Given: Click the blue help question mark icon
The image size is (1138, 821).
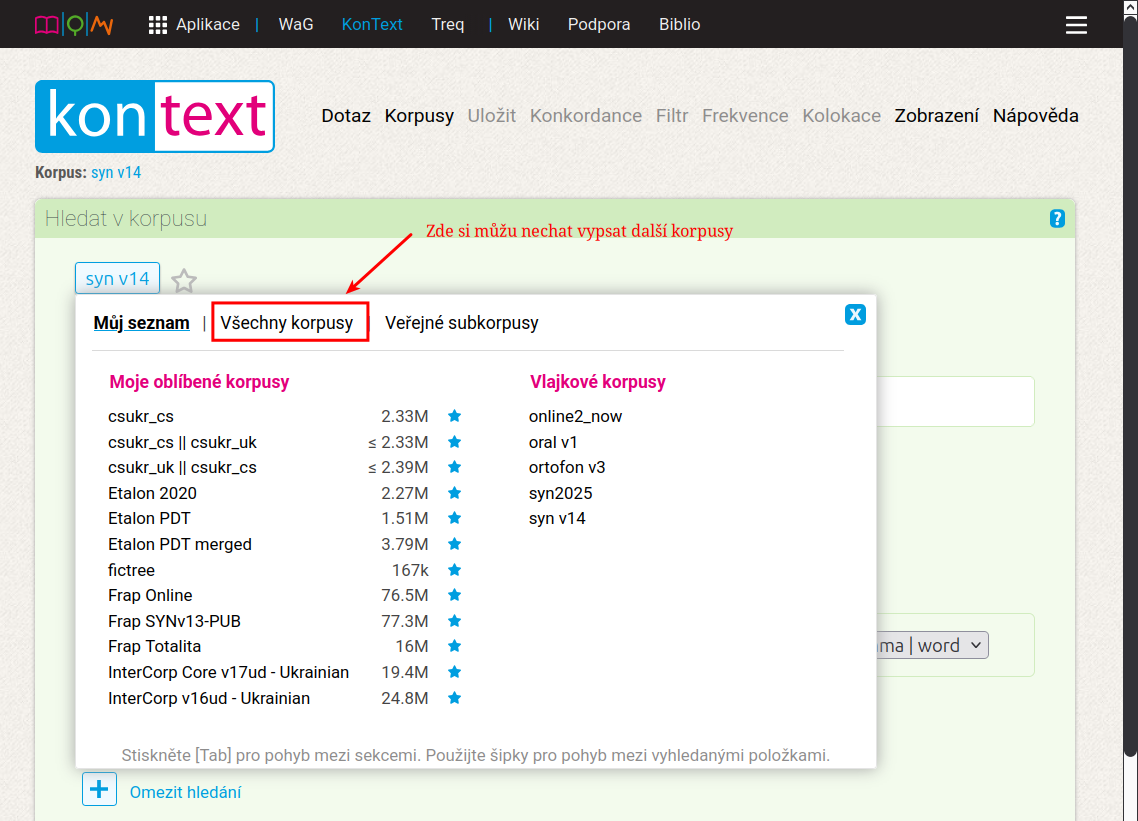Looking at the screenshot, I should click(x=1057, y=218).
